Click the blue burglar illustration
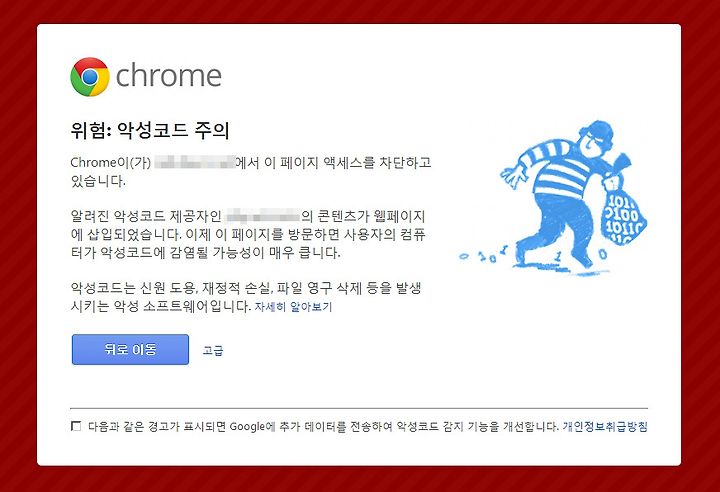The height and width of the screenshot is (492, 720). (x=553, y=198)
